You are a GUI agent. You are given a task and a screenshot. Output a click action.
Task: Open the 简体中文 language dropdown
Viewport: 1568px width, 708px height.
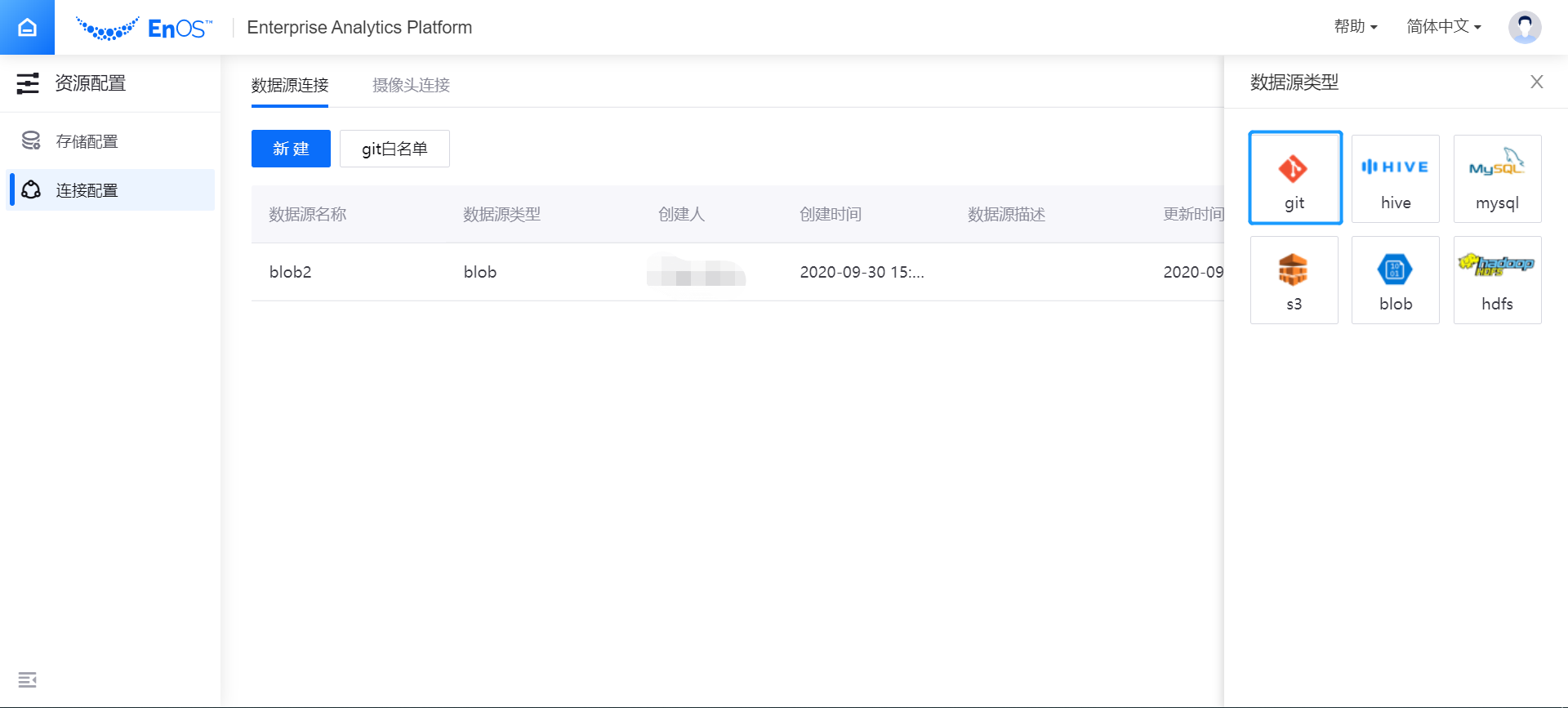click(x=1443, y=27)
